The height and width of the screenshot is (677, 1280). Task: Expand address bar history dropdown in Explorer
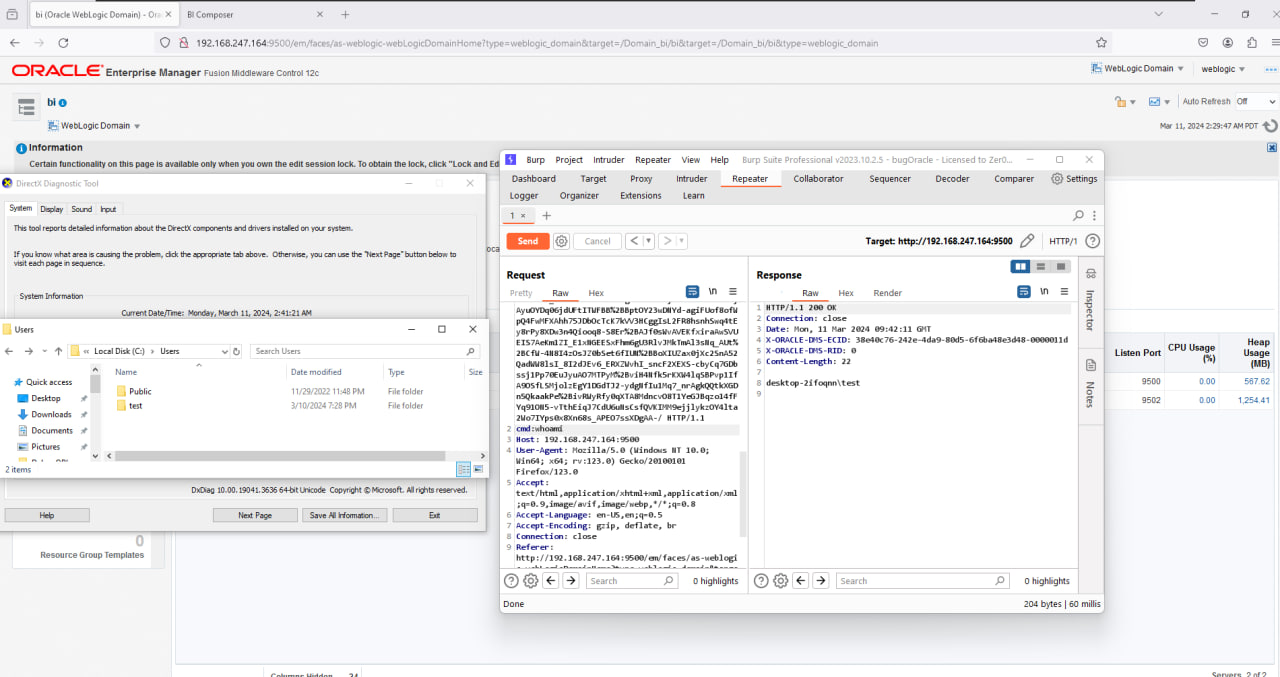click(x=224, y=351)
